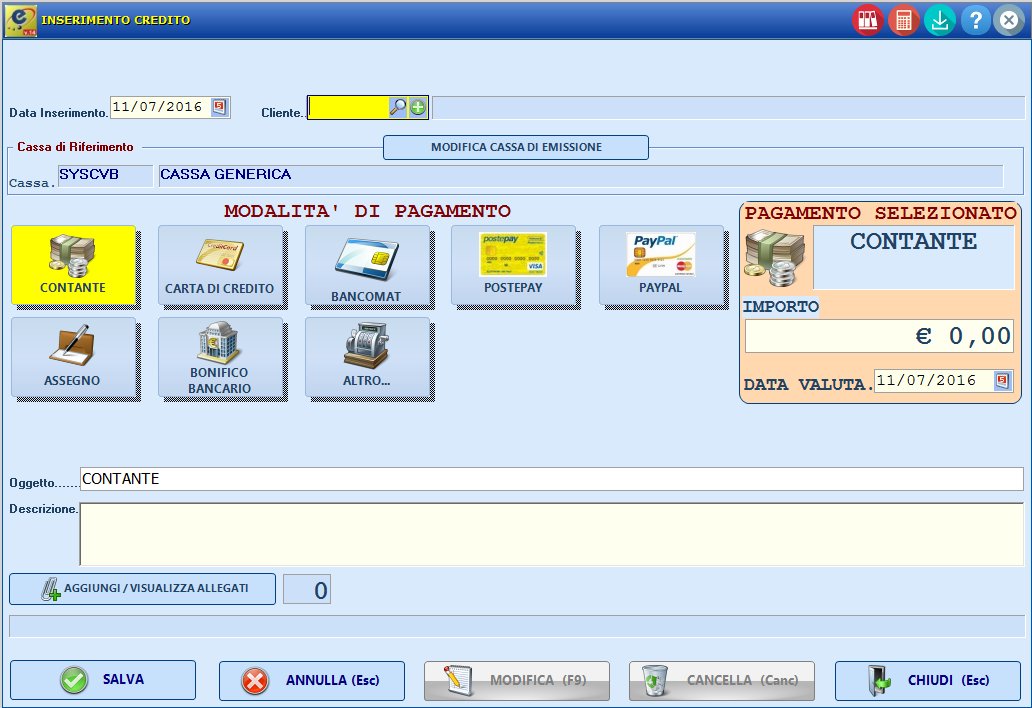The width and height of the screenshot is (1032, 708).
Task: Add new client with green plus icon
Action: (418, 107)
